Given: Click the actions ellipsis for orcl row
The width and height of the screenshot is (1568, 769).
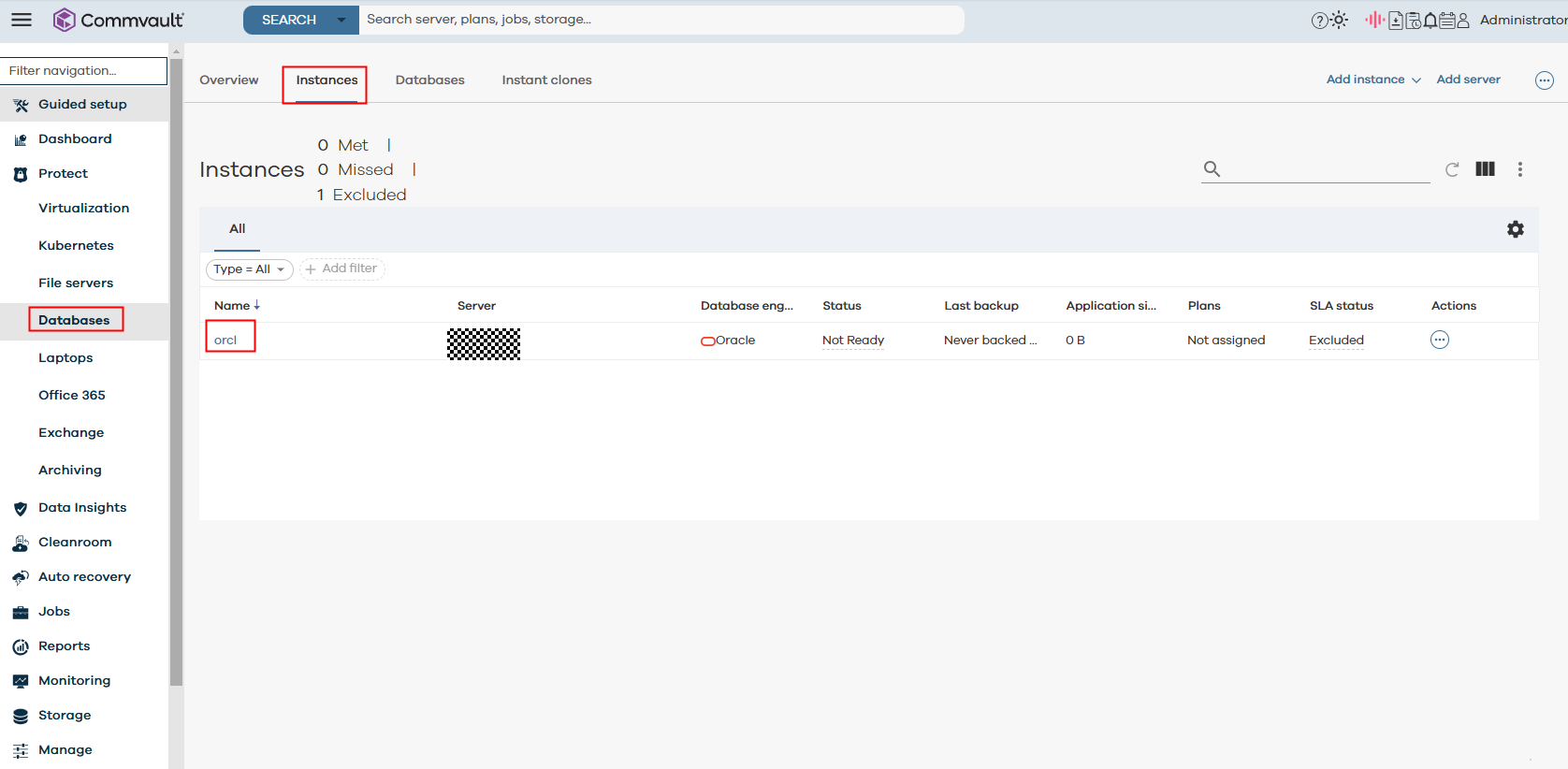Looking at the screenshot, I should (x=1439, y=340).
